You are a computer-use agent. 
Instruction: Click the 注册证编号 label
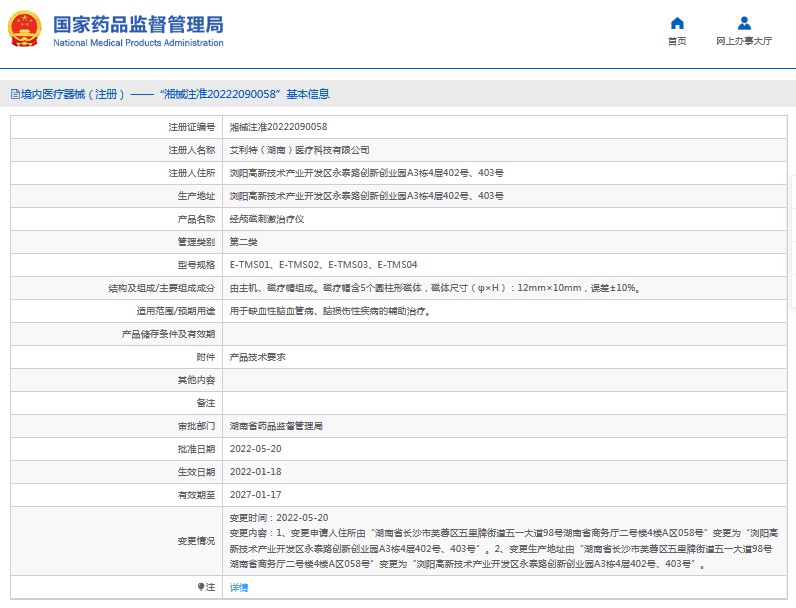pyautogui.click(x=192, y=127)
